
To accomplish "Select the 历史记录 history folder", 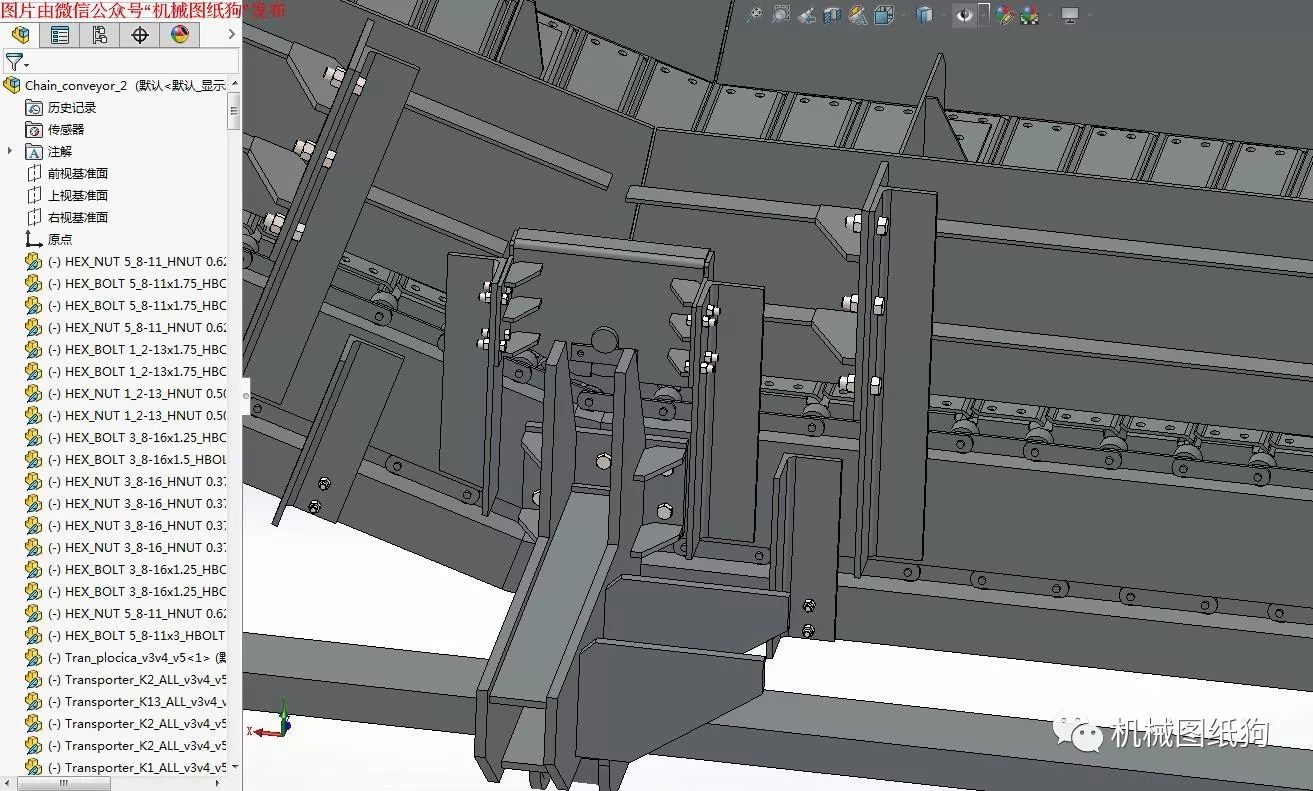I will click(61, 108).
